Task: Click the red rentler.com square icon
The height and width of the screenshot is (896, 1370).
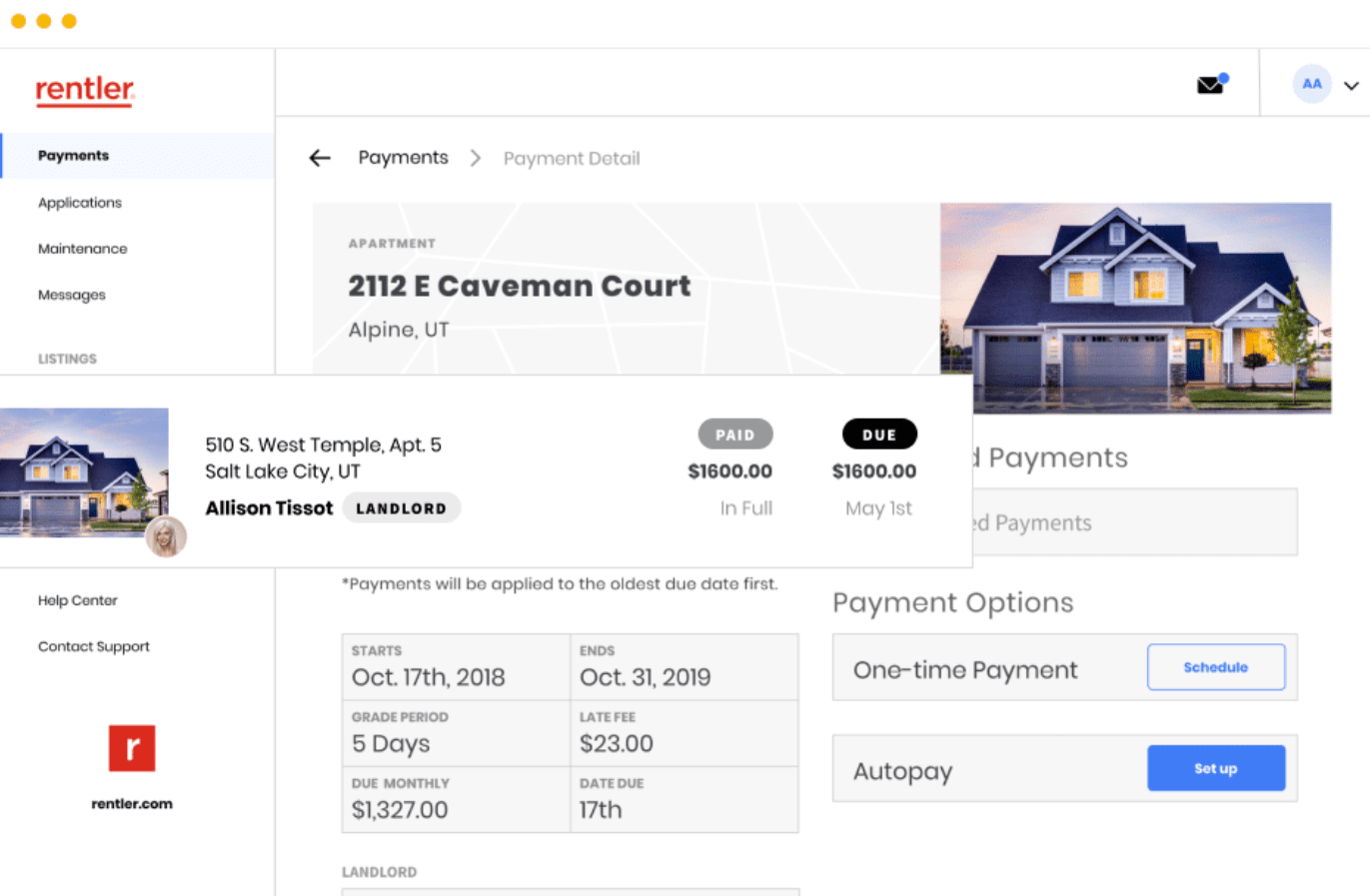Action: point(131,748)
